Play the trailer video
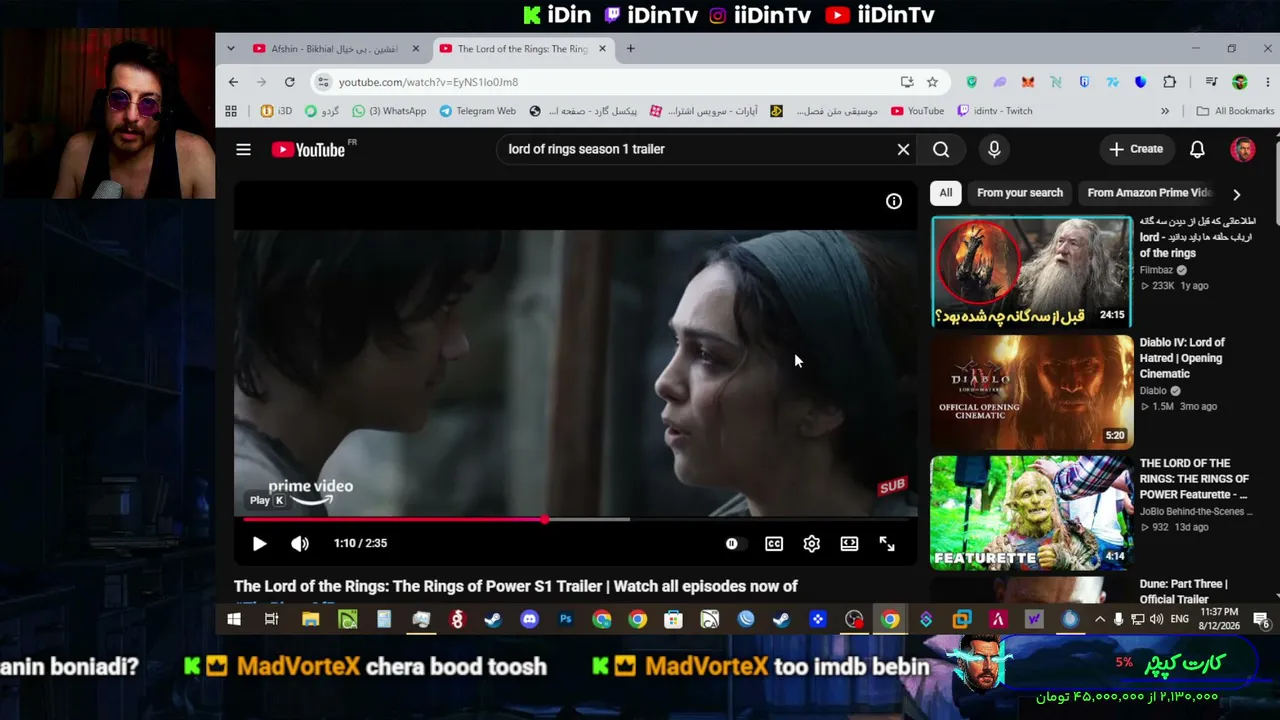The height and width of the screenshot is (720, 1280). coord(259,544)
